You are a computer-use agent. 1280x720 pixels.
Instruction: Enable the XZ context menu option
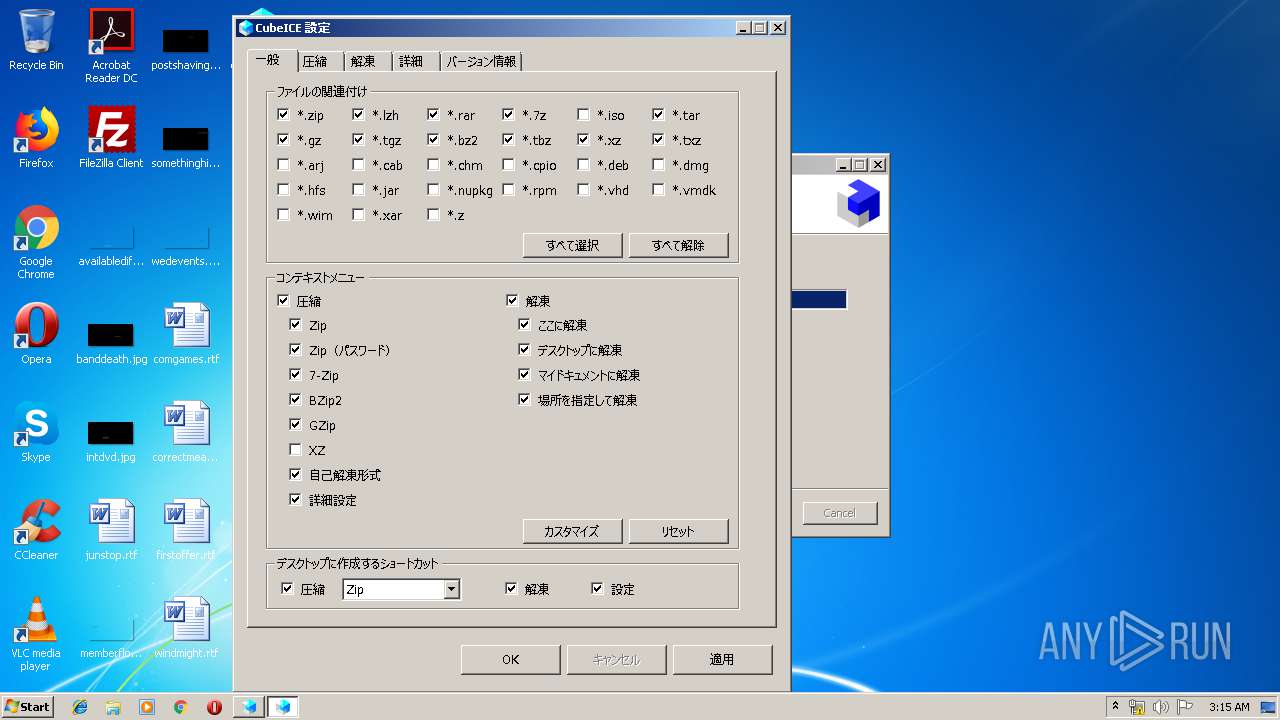(x=295, y=450)
